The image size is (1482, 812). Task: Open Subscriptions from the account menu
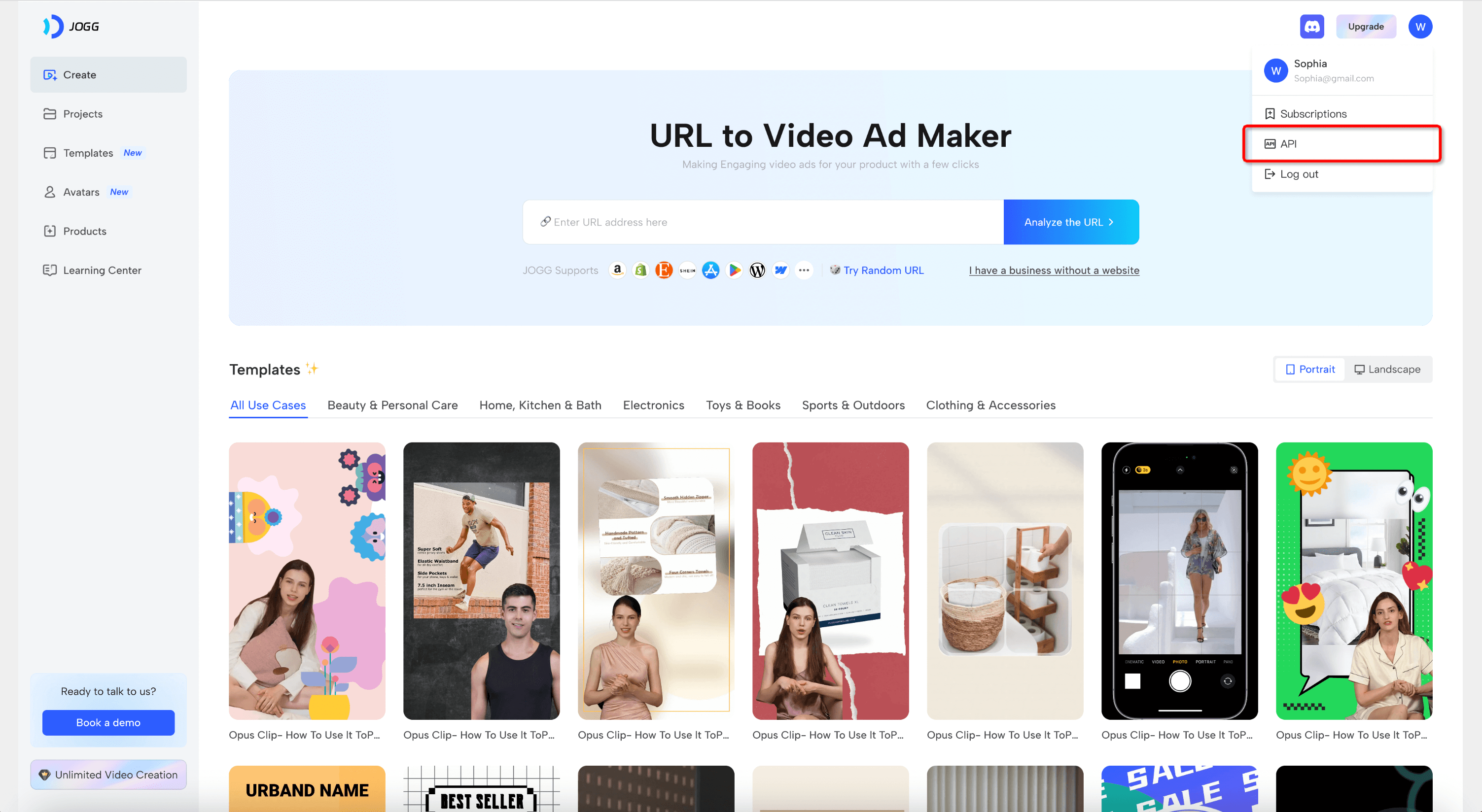[x=1313, y=114]
